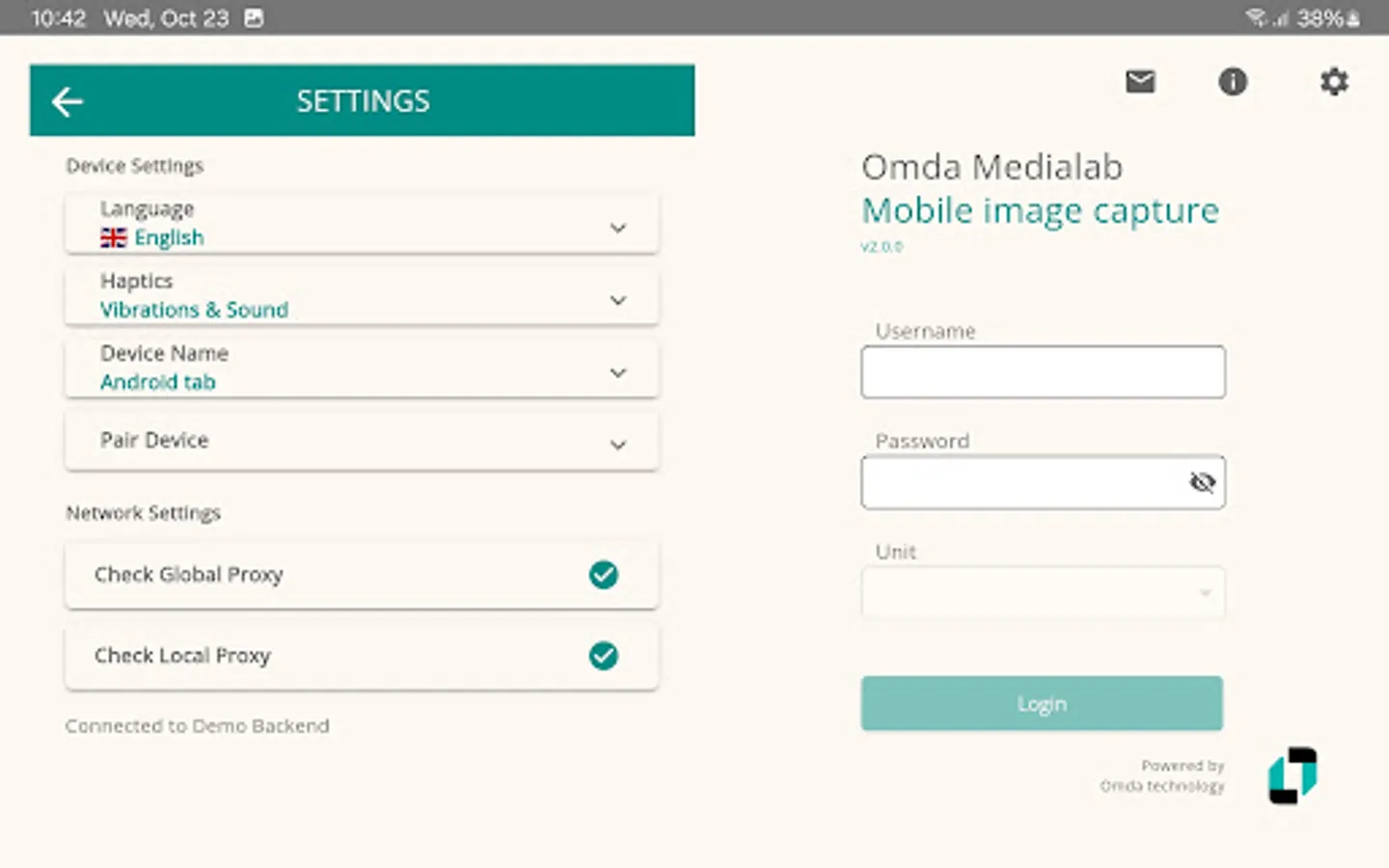Image resolution: width=1389 pixels, height=868 pixels.
Task: Tap the Wi-Fi icon in the status bar
Action: (x=1256, y=16)
